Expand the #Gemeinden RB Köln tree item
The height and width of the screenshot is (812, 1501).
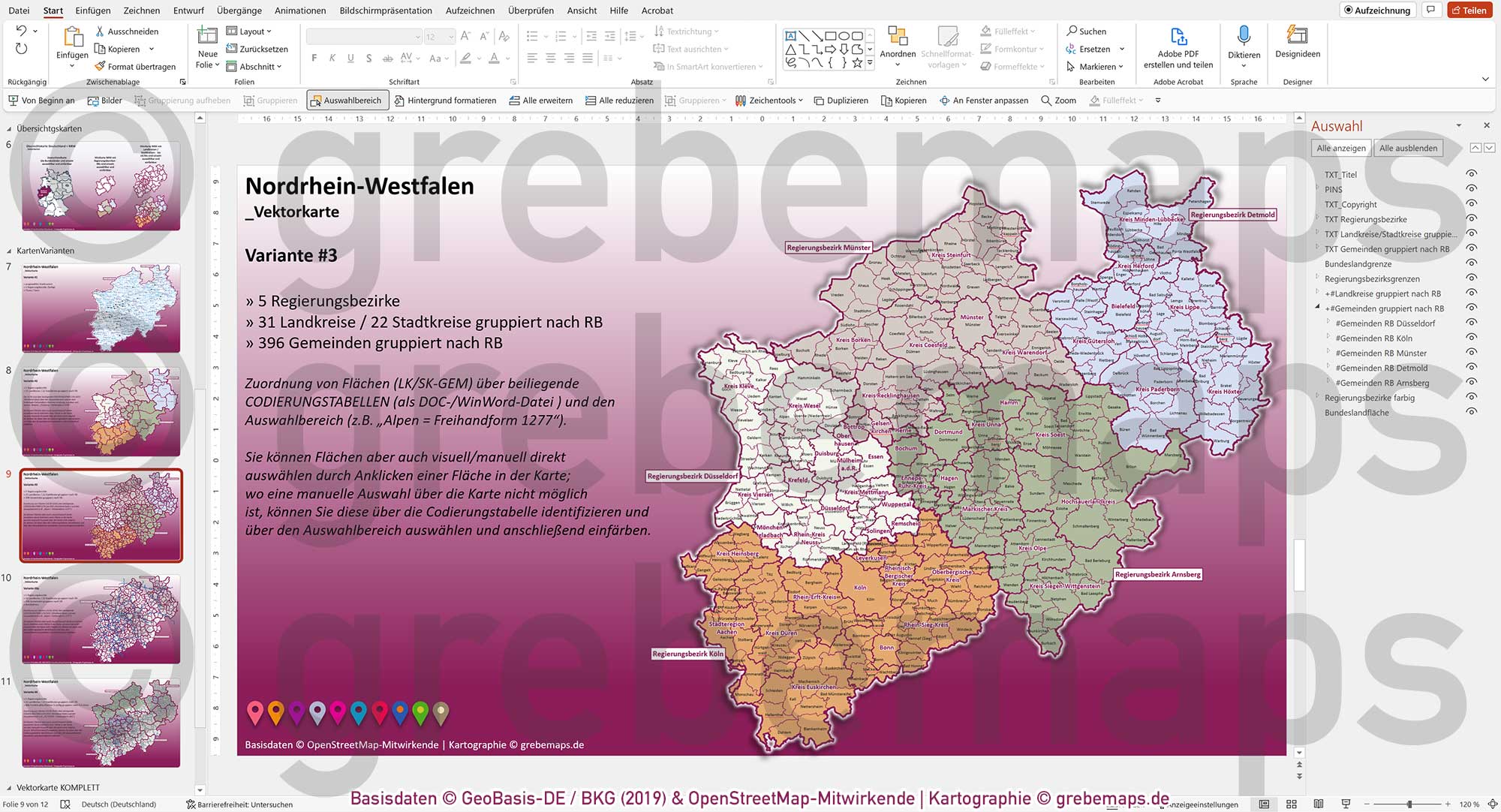coord(1328,338)
